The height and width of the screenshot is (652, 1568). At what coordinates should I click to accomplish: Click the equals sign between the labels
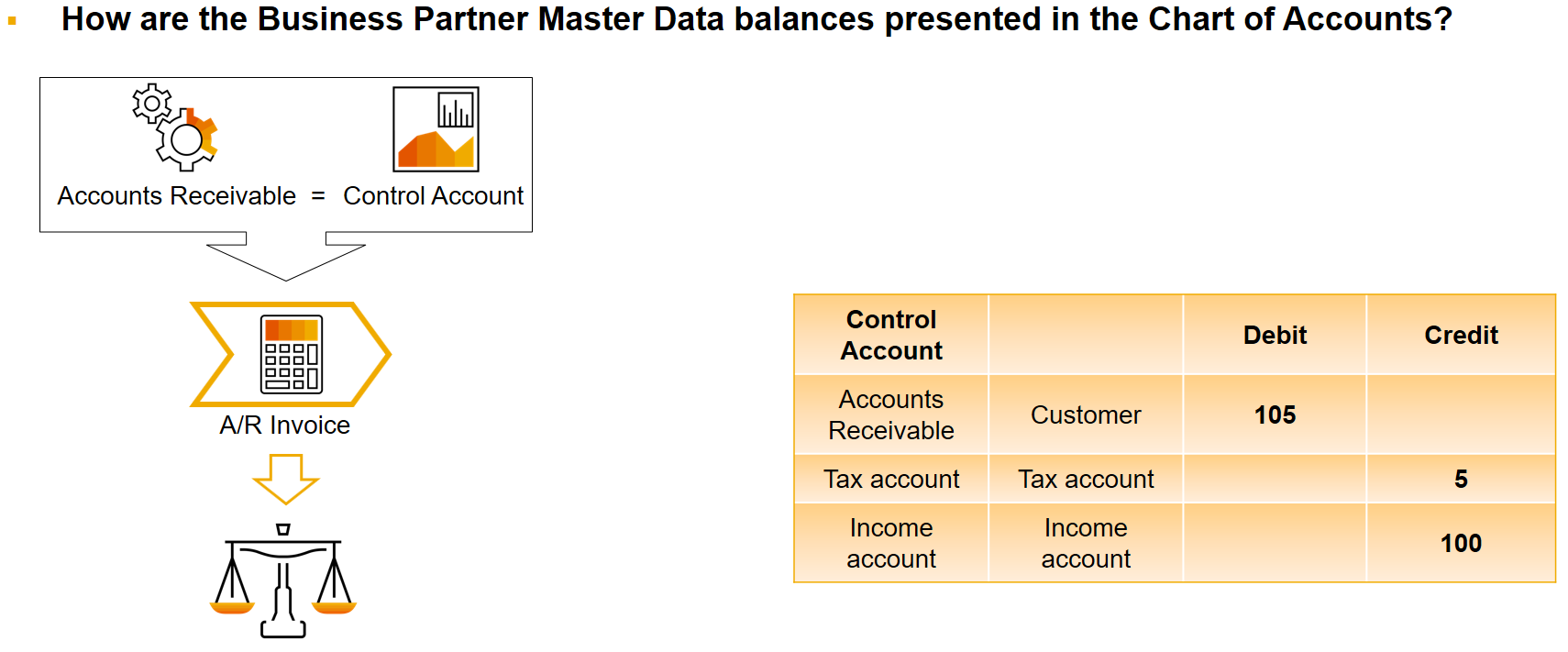(318, 196)
